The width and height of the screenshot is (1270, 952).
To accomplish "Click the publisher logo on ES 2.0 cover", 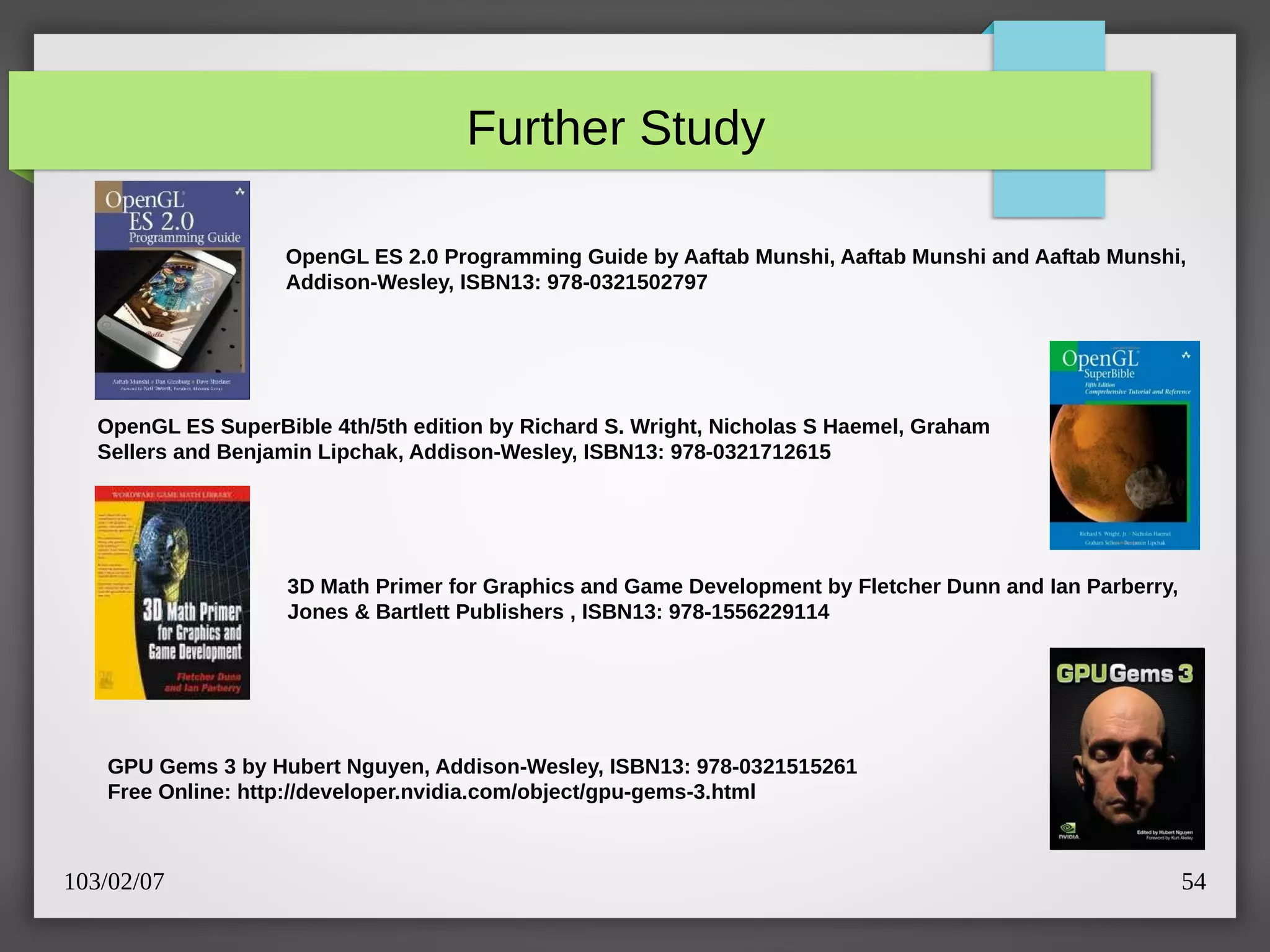I will (239, 192).
